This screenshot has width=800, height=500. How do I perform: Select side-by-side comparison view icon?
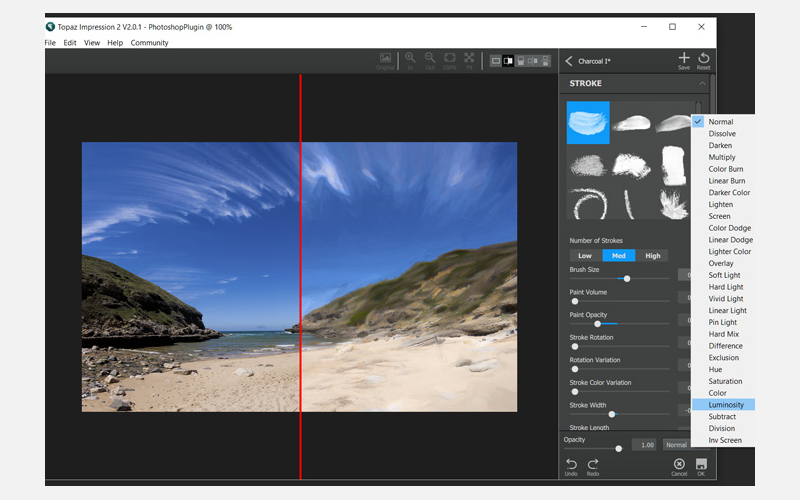[533, 61]
